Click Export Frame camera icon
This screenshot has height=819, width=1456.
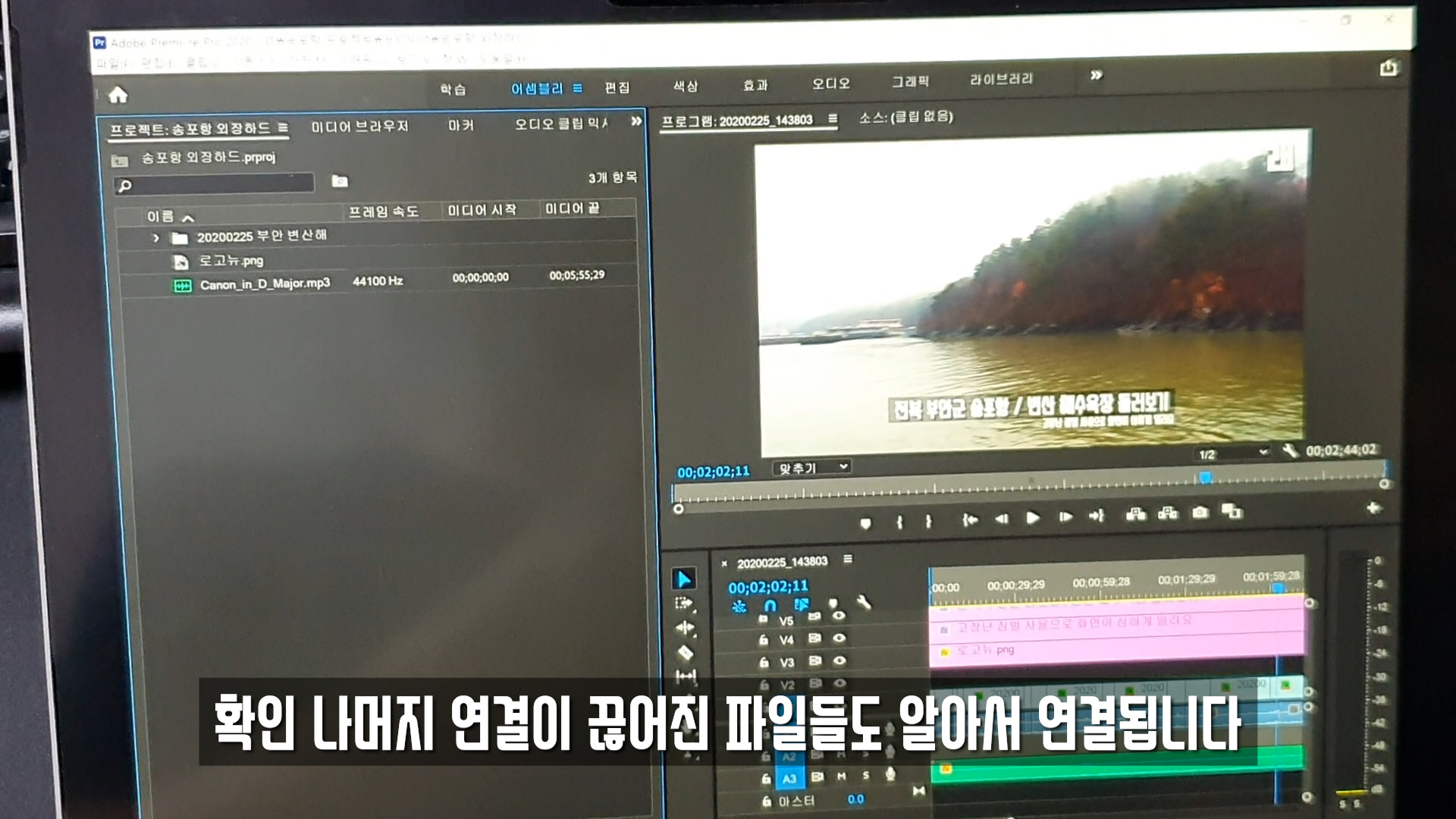(x=1200, y=513)
